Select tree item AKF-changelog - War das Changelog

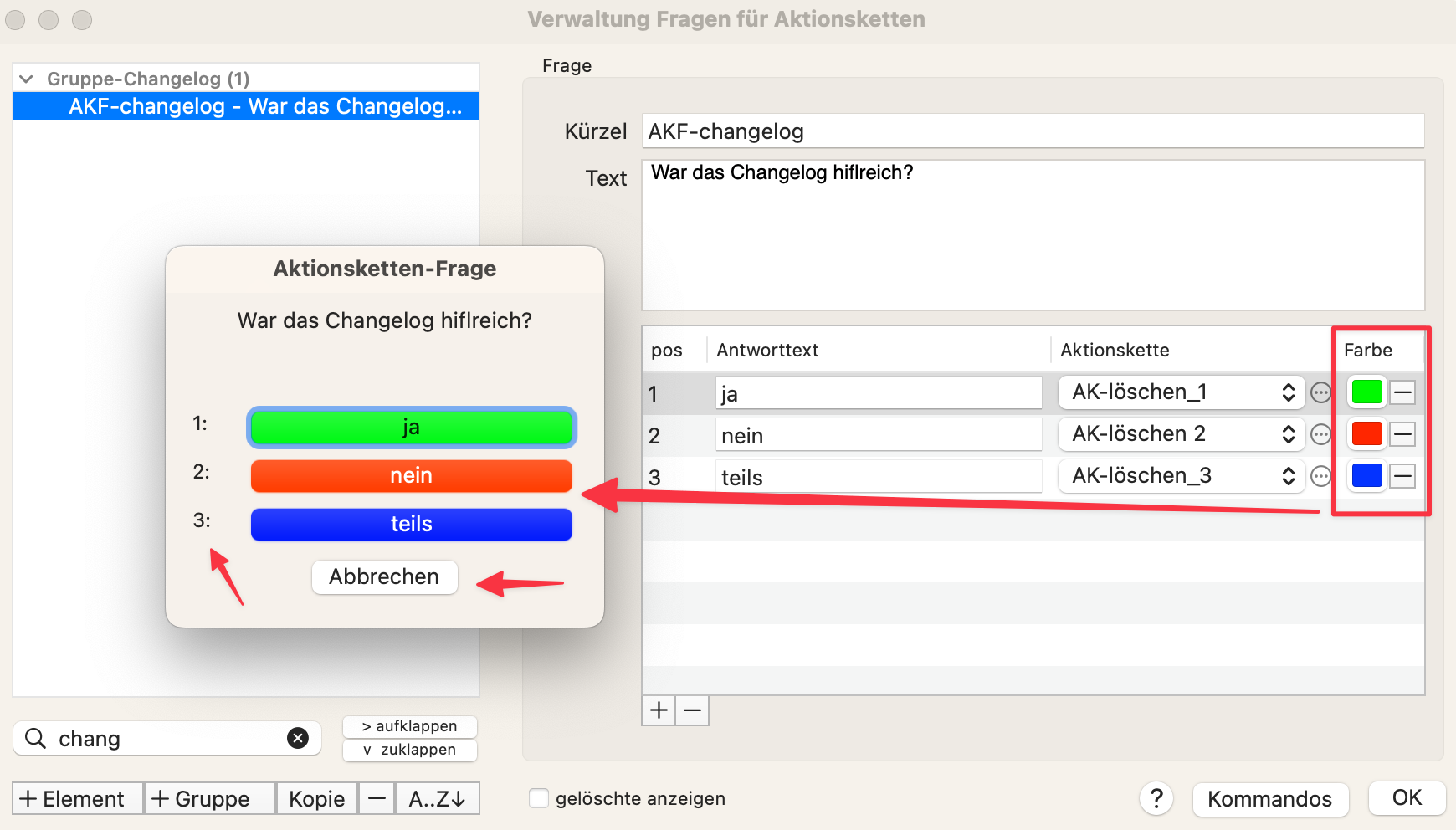pyautogui.click(x=246, y=106)
